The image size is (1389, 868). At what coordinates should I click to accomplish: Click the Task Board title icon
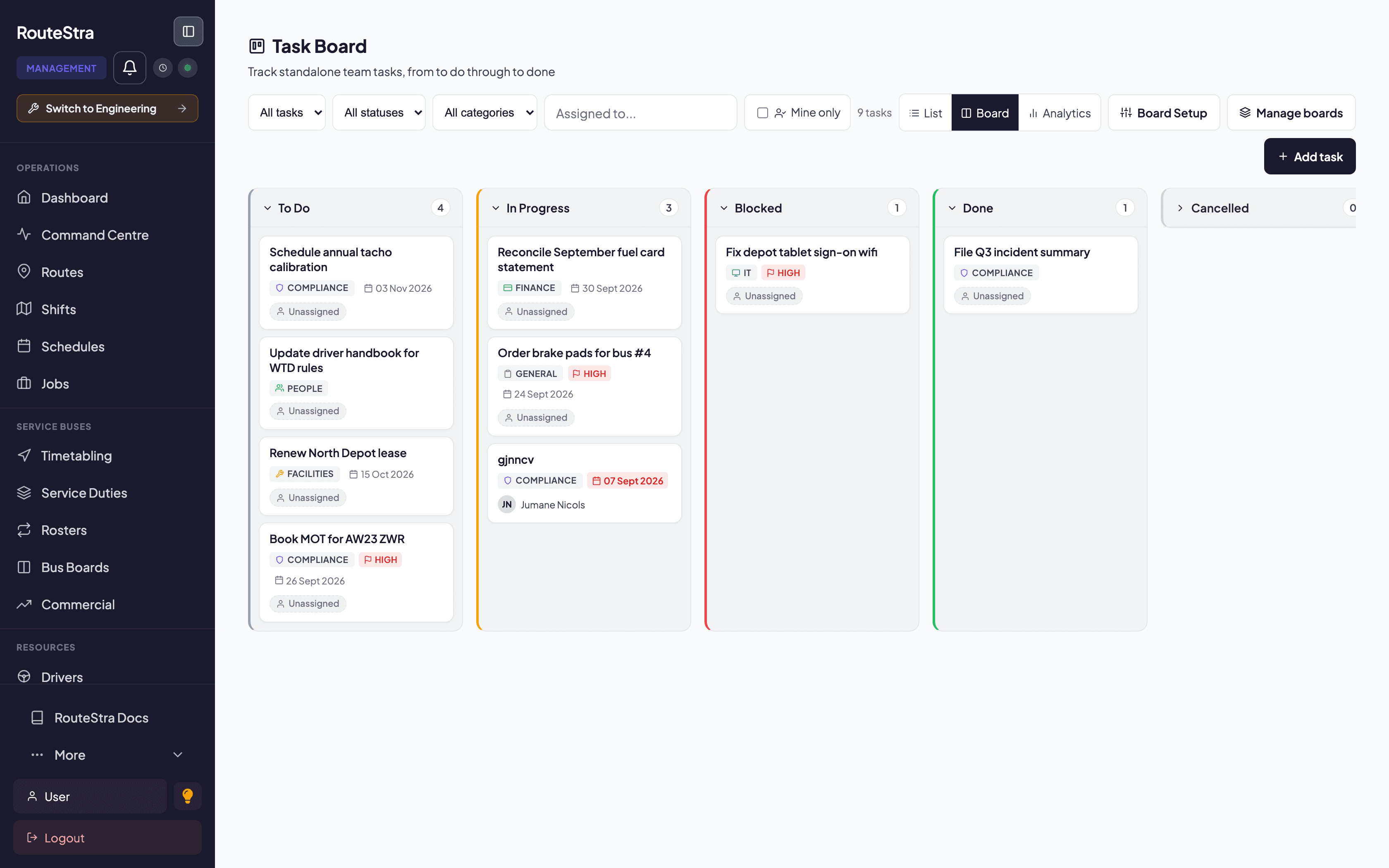pos(257,46)
